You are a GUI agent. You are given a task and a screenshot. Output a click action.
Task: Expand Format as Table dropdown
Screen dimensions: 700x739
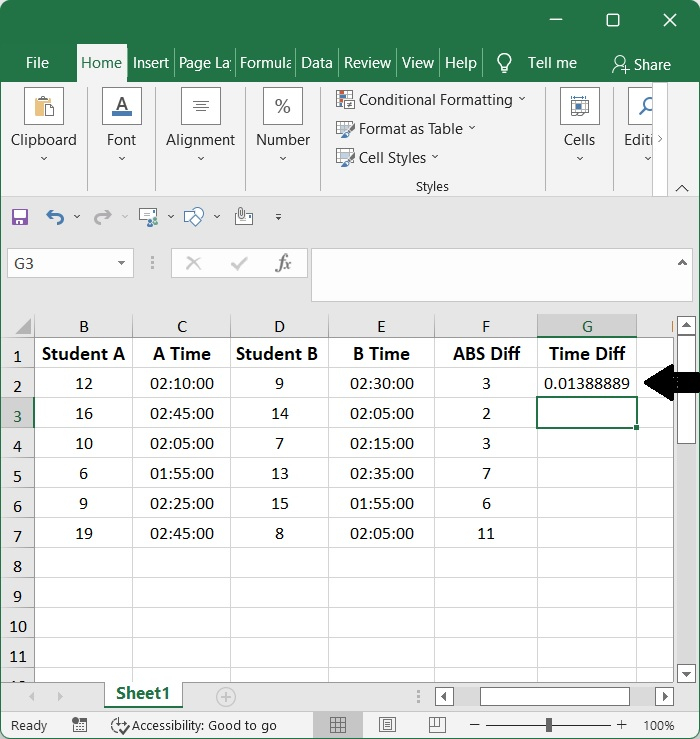click(472, 128)
